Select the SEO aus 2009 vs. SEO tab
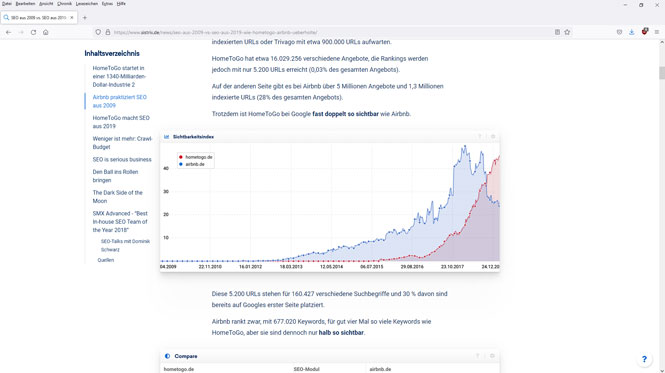 (38, 18)
